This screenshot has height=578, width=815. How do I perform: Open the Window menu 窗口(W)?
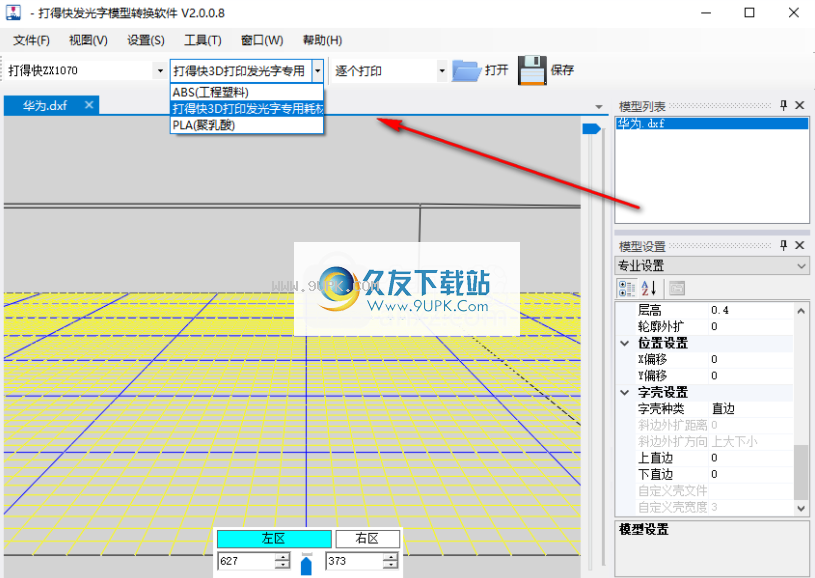tap(262, 41)
